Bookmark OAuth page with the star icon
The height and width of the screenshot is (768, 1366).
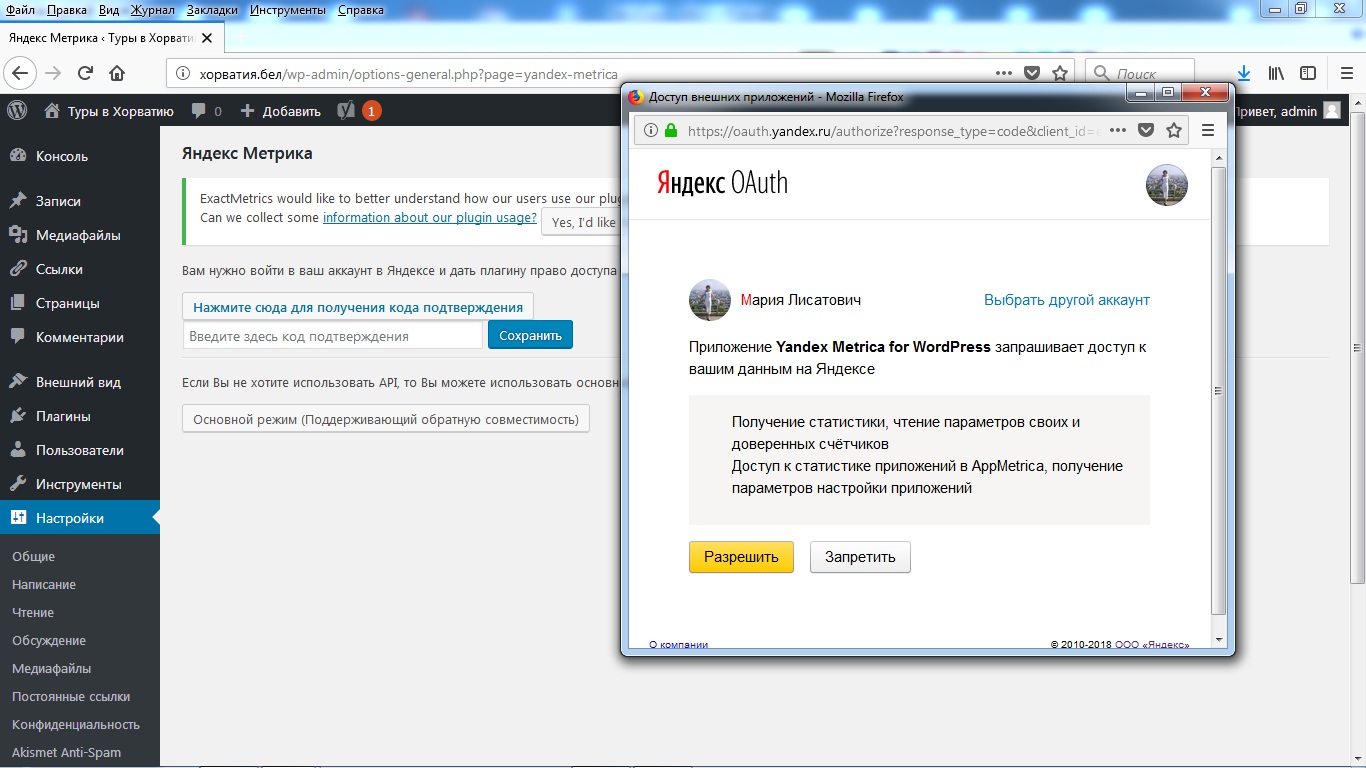click(1174, 130)
